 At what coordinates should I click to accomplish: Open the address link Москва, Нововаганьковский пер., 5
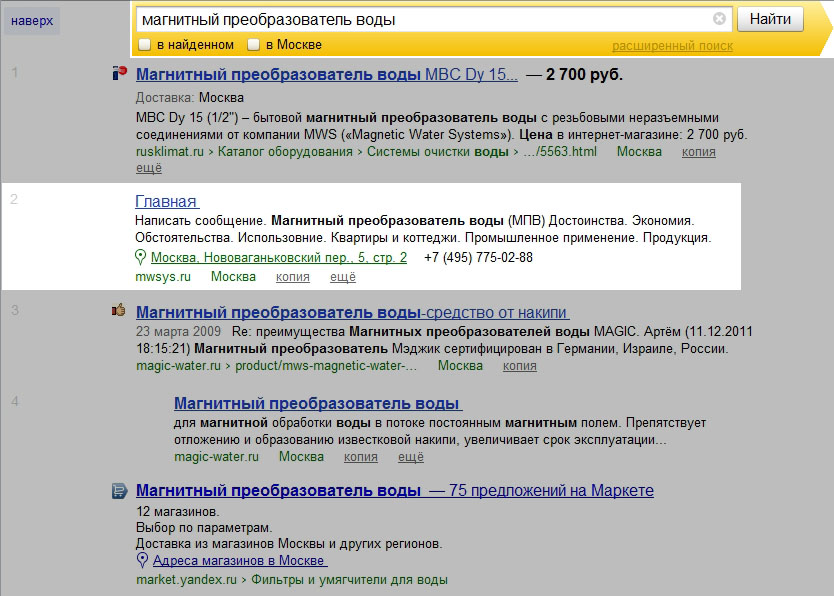tap(279, 257)
